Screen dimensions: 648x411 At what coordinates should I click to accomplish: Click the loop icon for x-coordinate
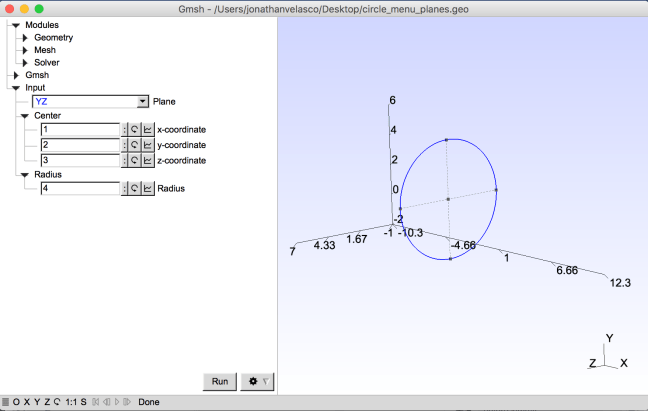click(x=134, y=130)
